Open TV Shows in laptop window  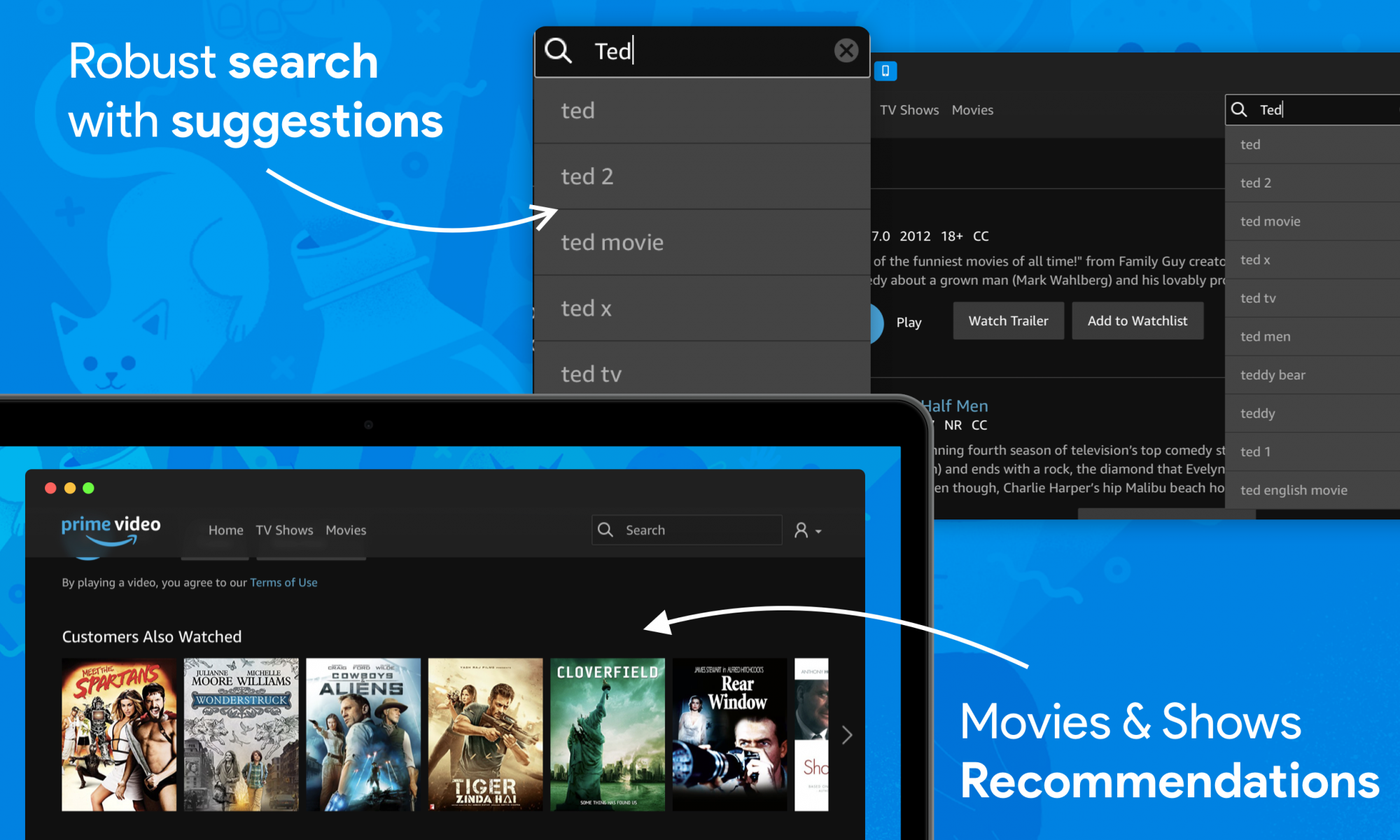pos(284,530)
